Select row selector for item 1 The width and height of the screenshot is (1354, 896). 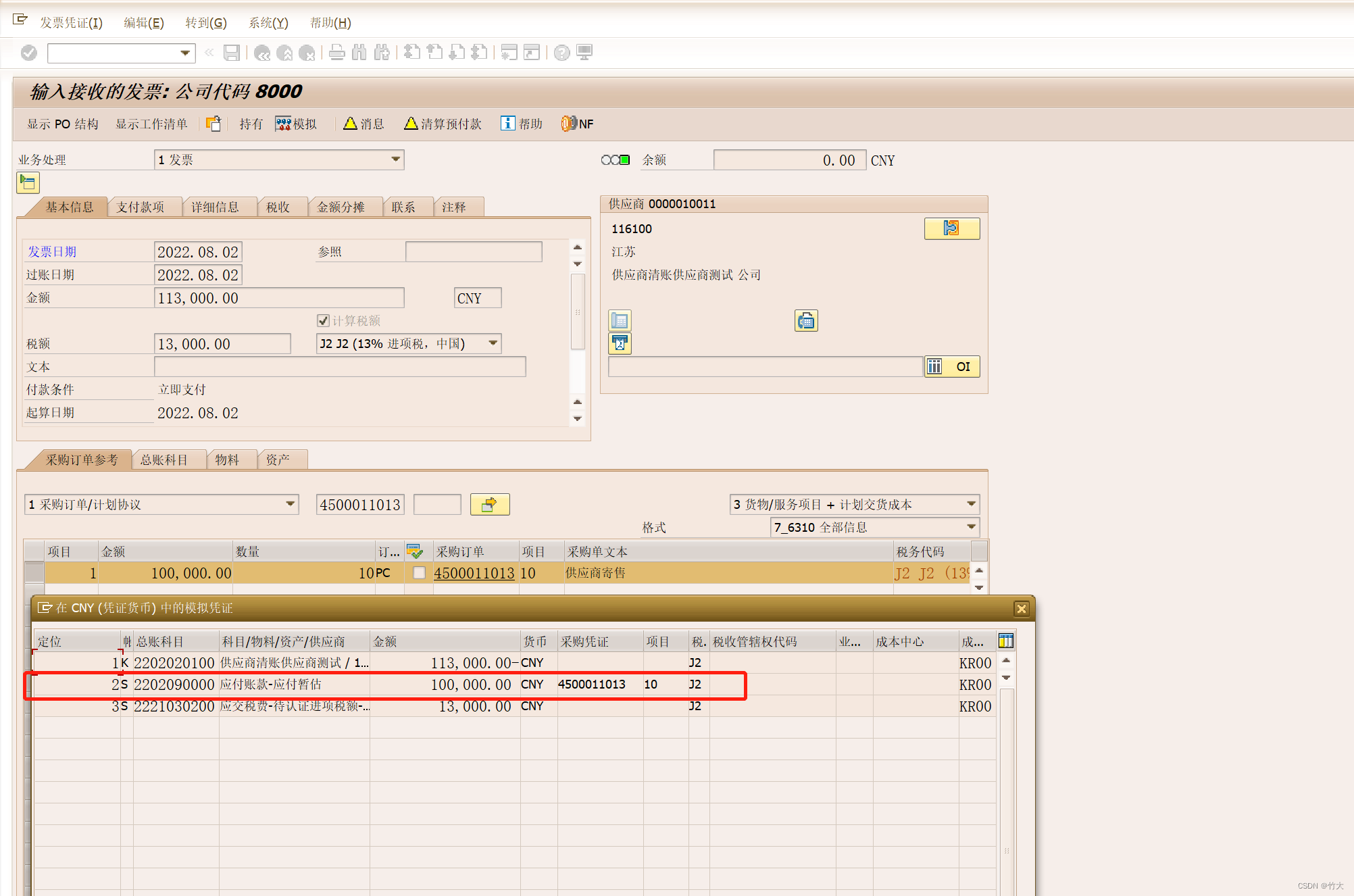[34, 573]
